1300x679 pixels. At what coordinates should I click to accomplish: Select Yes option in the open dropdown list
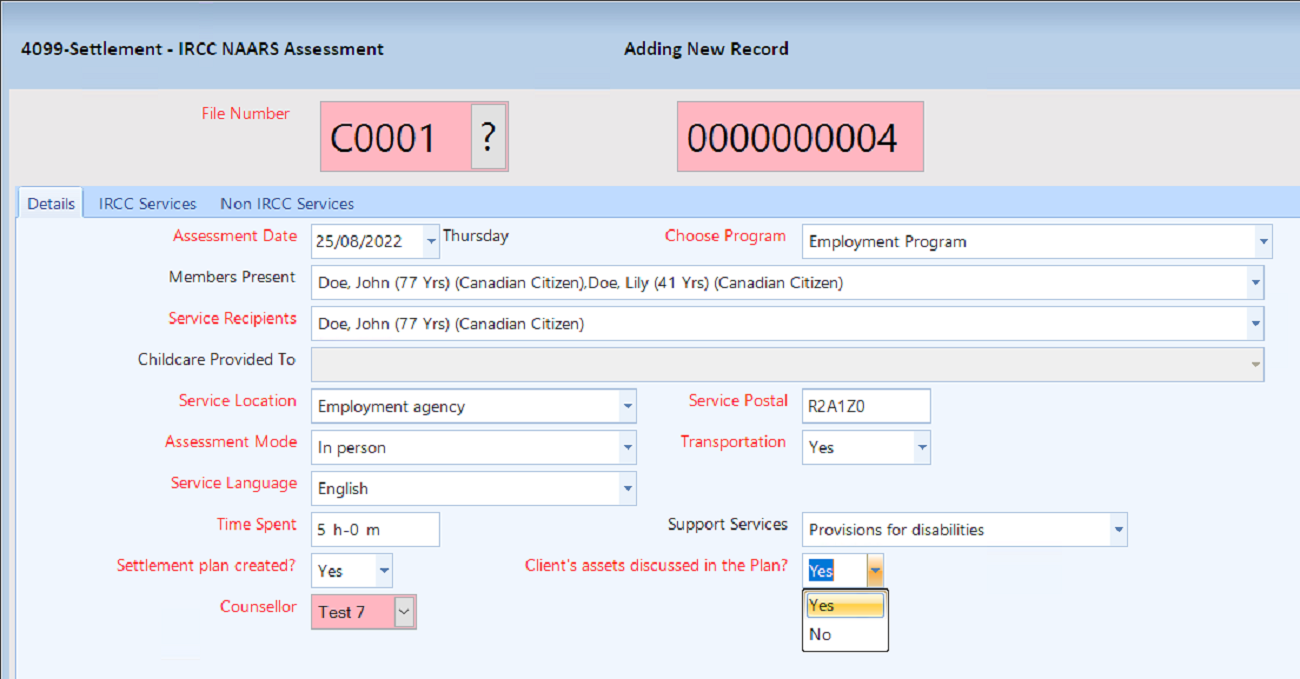pos(844,605)
